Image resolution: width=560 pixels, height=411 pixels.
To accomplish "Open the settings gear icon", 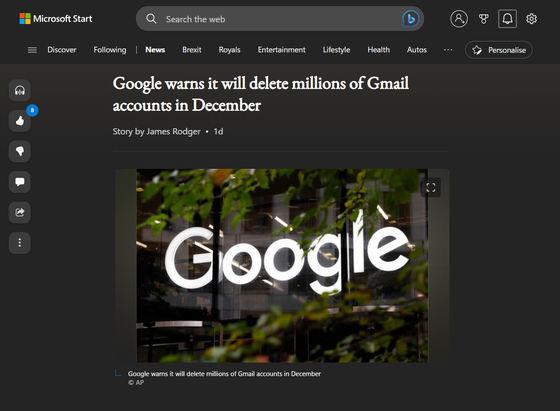I will pos(531,19).
